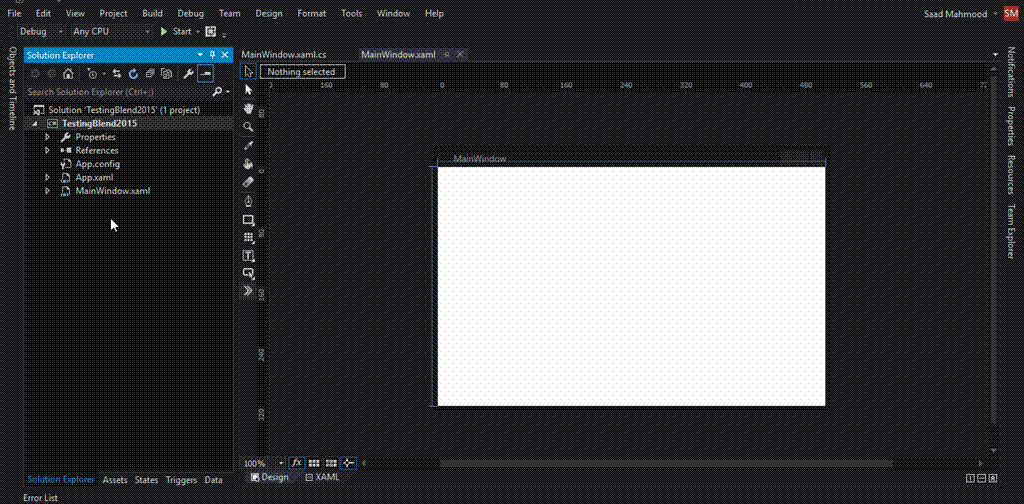
Task: Select the TextBlock text tool
Action: 248,255
